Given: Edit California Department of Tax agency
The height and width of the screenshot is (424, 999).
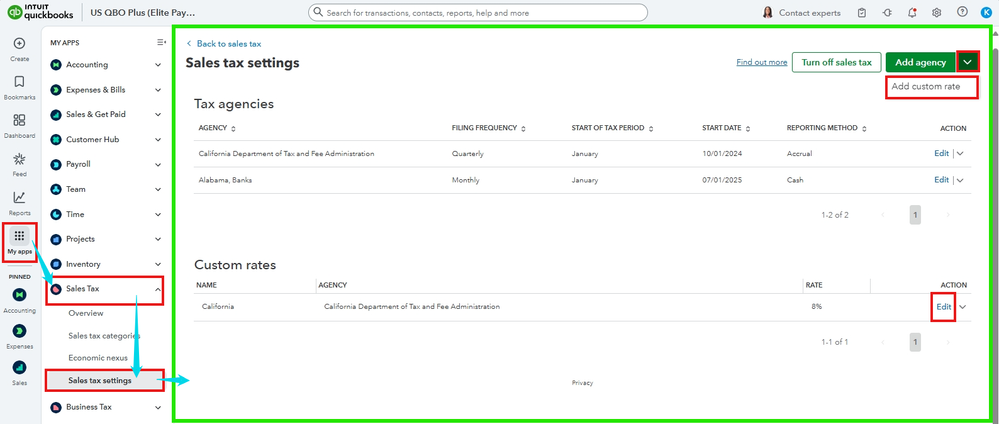Looking at the screenshot, I should point(942,154).
